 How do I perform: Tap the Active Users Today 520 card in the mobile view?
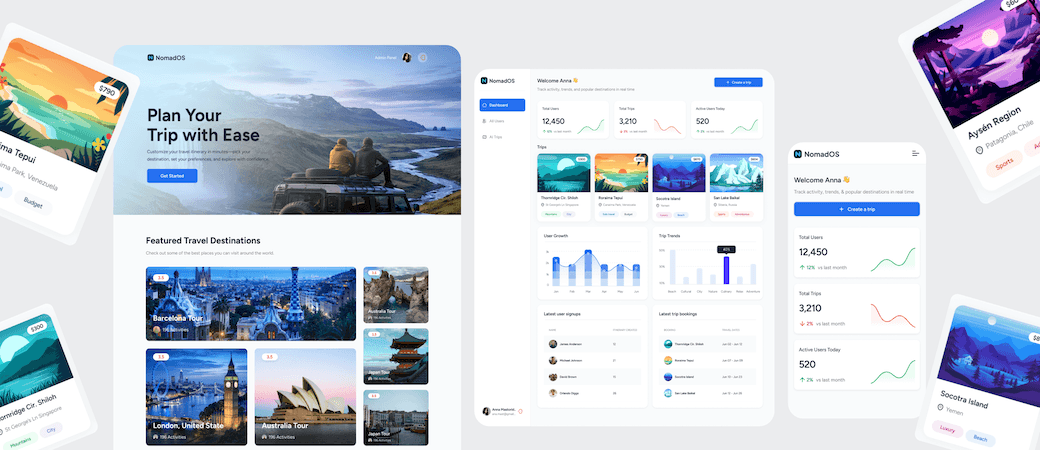pyautogui.click(x=856, y=365)
